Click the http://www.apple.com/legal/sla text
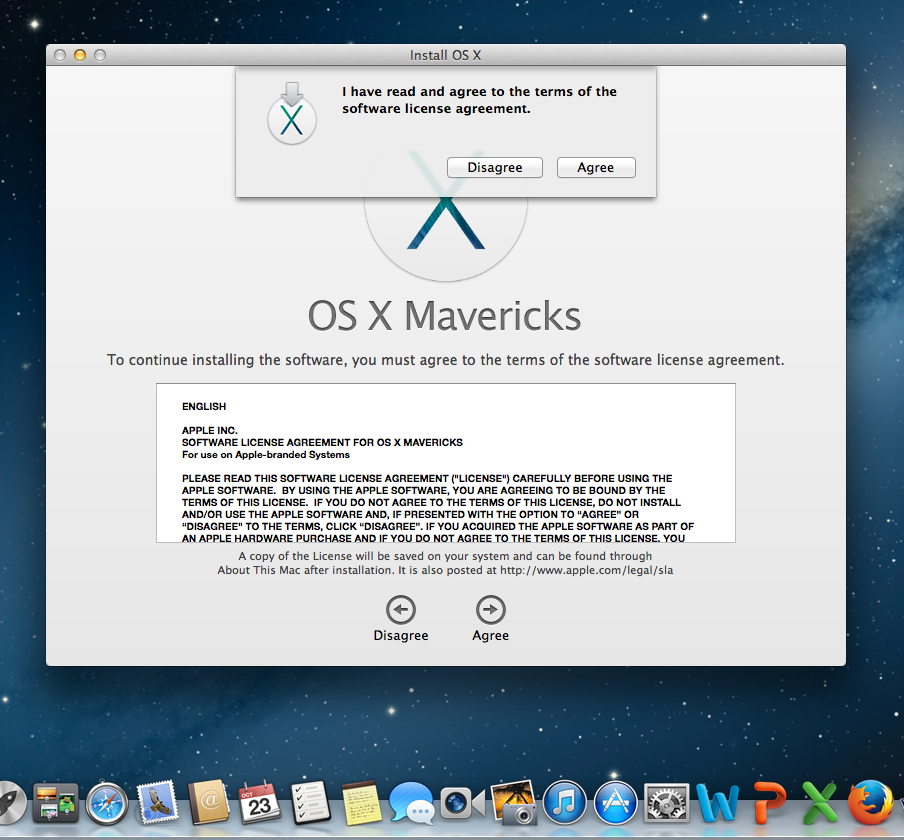The height and width of the screenshot is (840, 904). click(586, 570)
